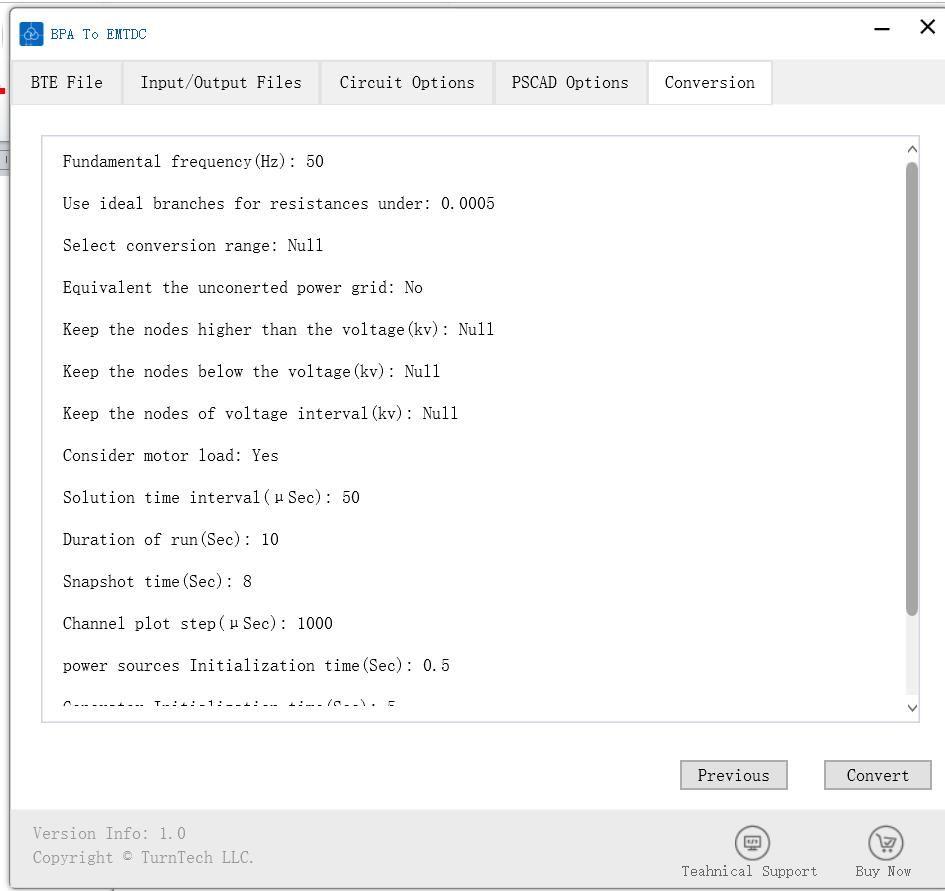Switch to the BTE File tab

tap(67, 83)
